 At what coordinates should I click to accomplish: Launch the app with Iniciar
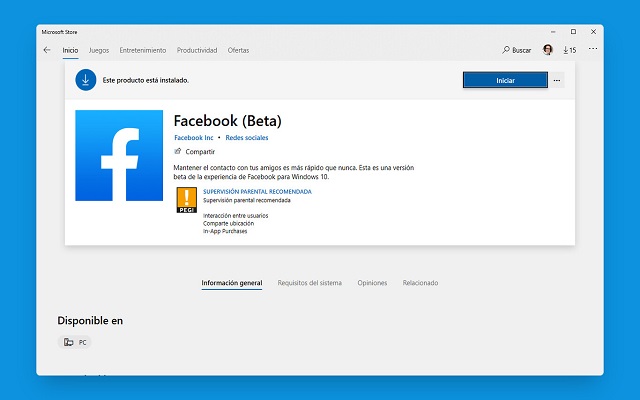[x=505, y=80]
